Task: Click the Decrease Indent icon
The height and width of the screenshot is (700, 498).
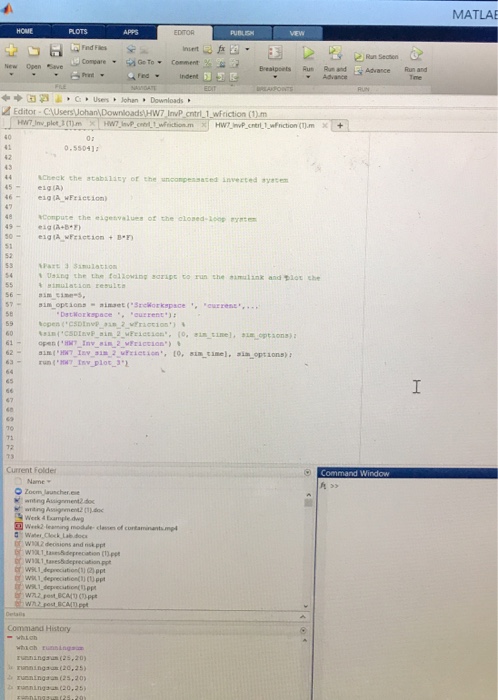Action: (x=234, y=77)
